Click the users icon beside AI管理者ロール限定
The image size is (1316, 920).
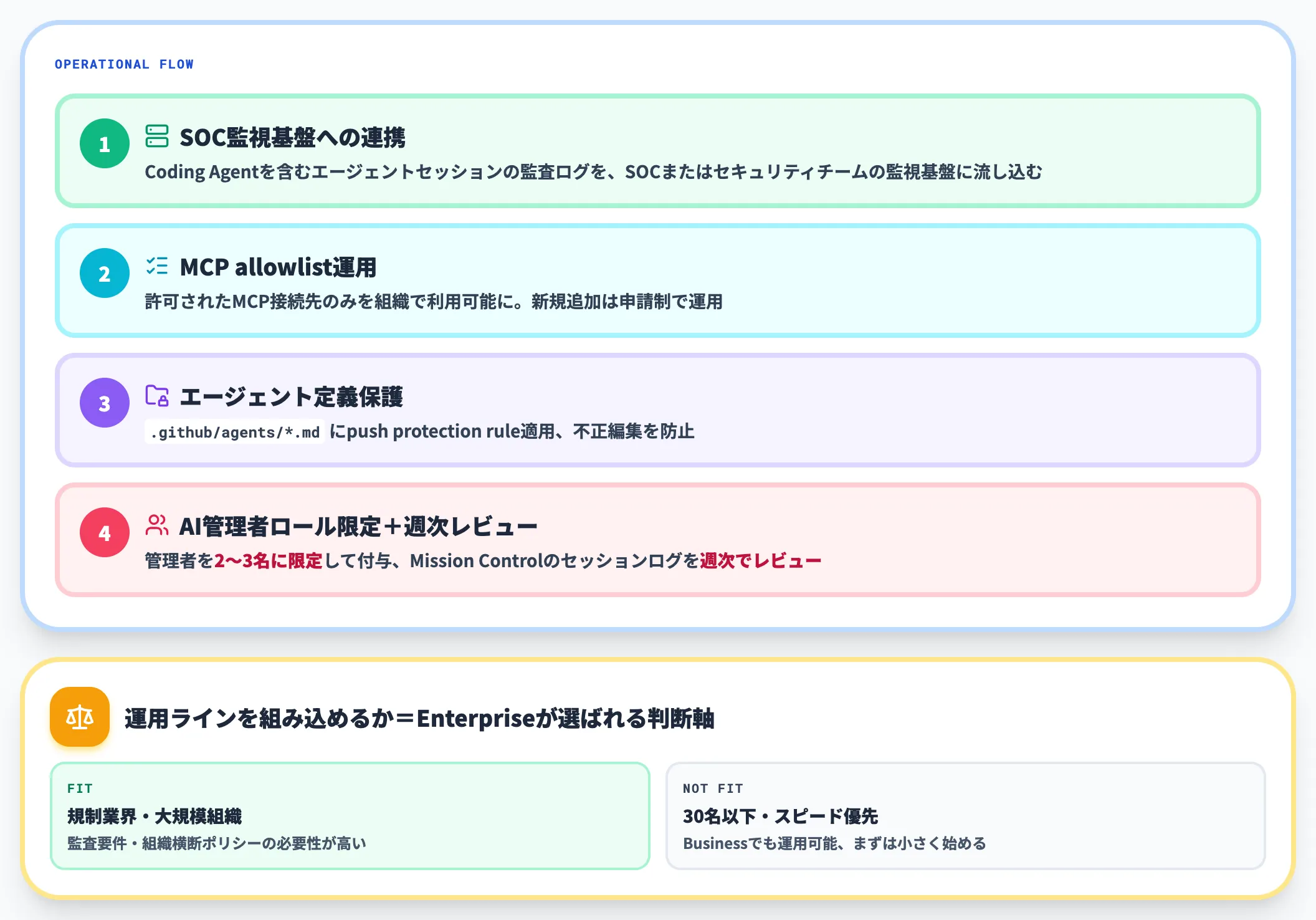[157, 525]
